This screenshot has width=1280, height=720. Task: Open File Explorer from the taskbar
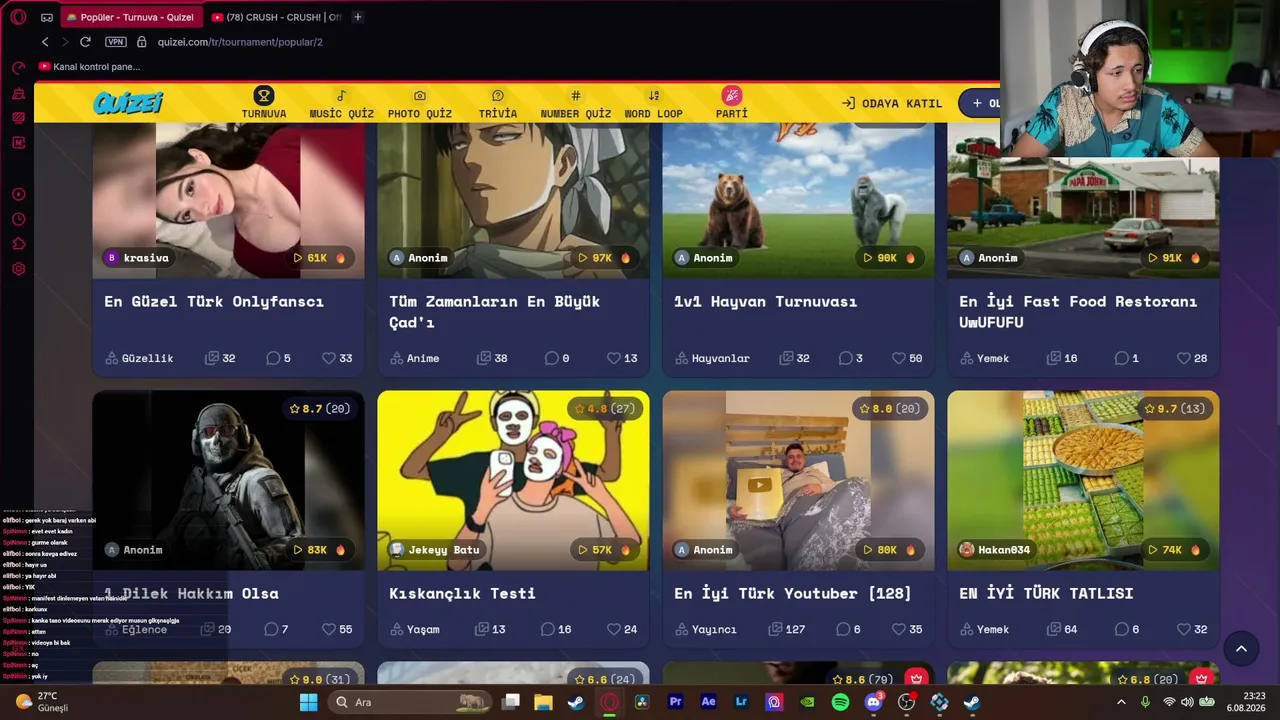543,702
